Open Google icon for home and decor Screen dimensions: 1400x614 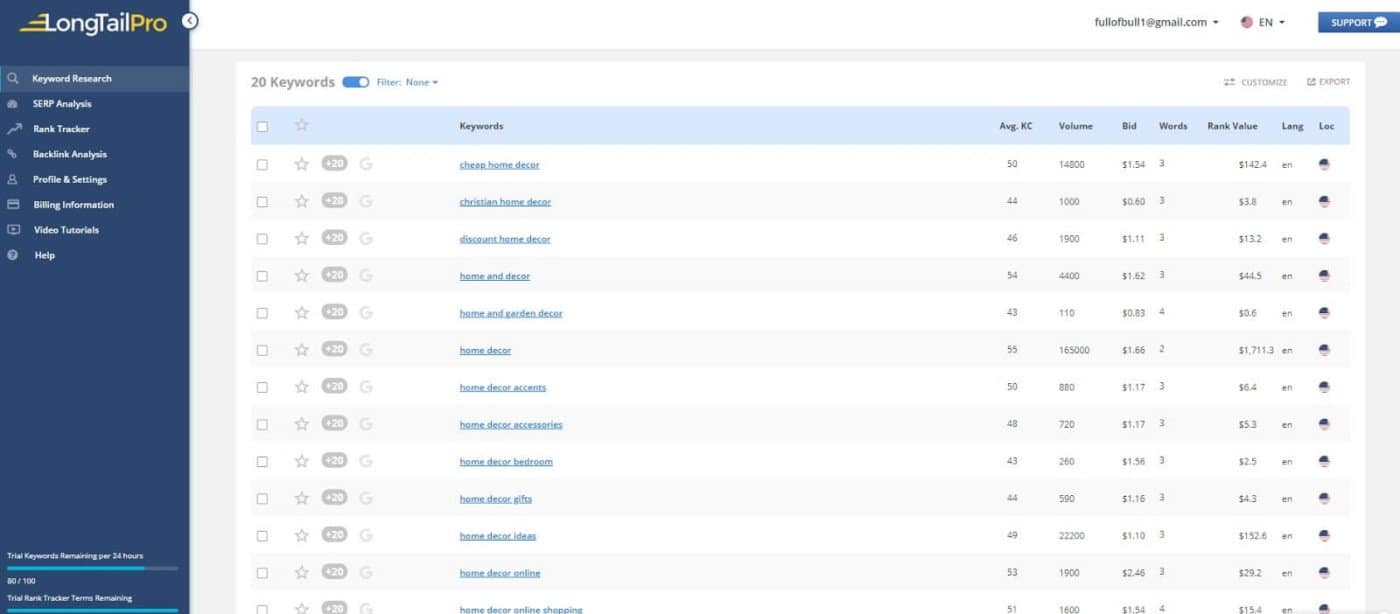coord(366,275)
